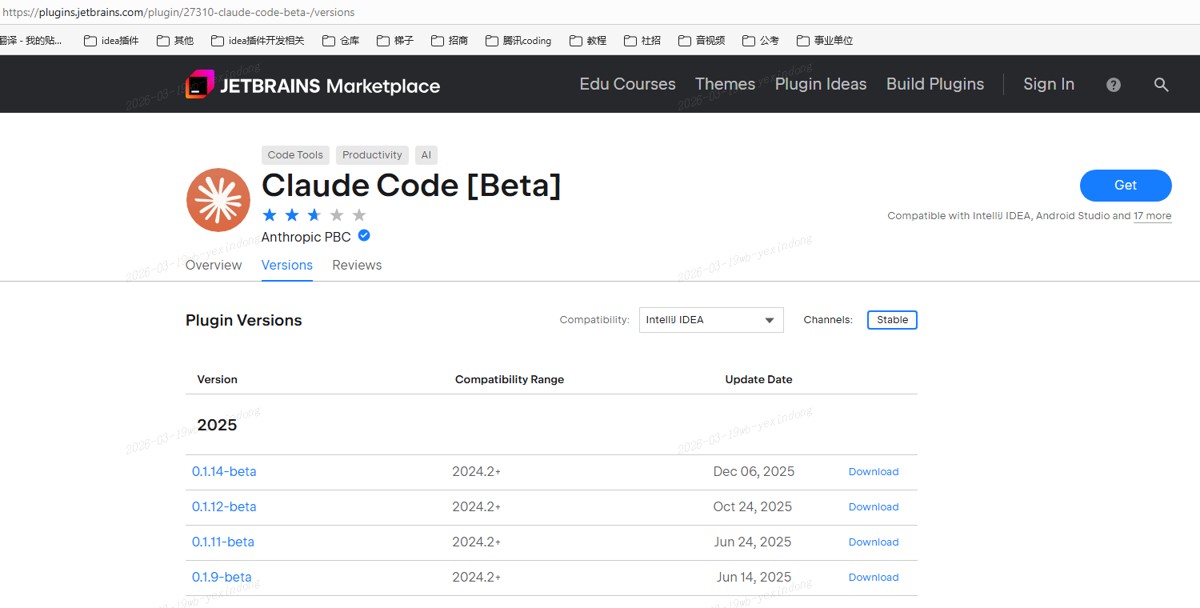
Task: Open the 音视频 bookmark folder
Action: click(x=701, y=41)
